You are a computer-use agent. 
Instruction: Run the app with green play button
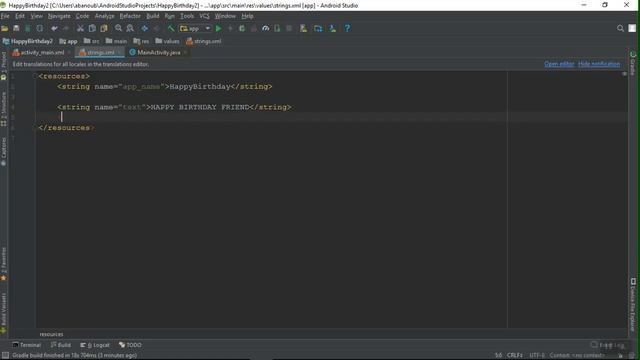[x=218, y=29]
